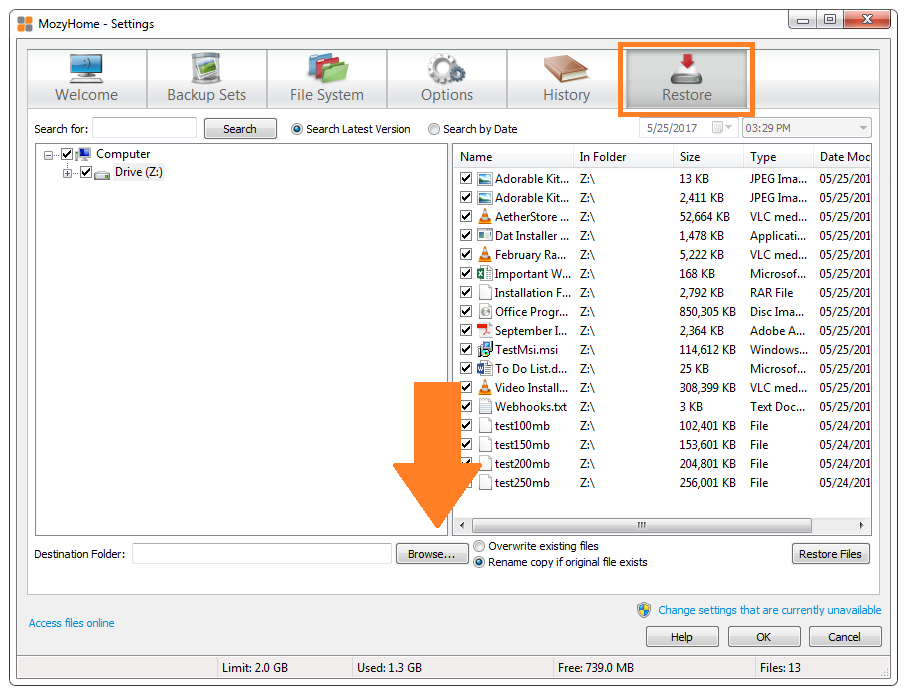Open the 03:29 PM time dropdown
The height and width of the screenshot is (695, 906).
pyautogui.click(x=863, y=128)
